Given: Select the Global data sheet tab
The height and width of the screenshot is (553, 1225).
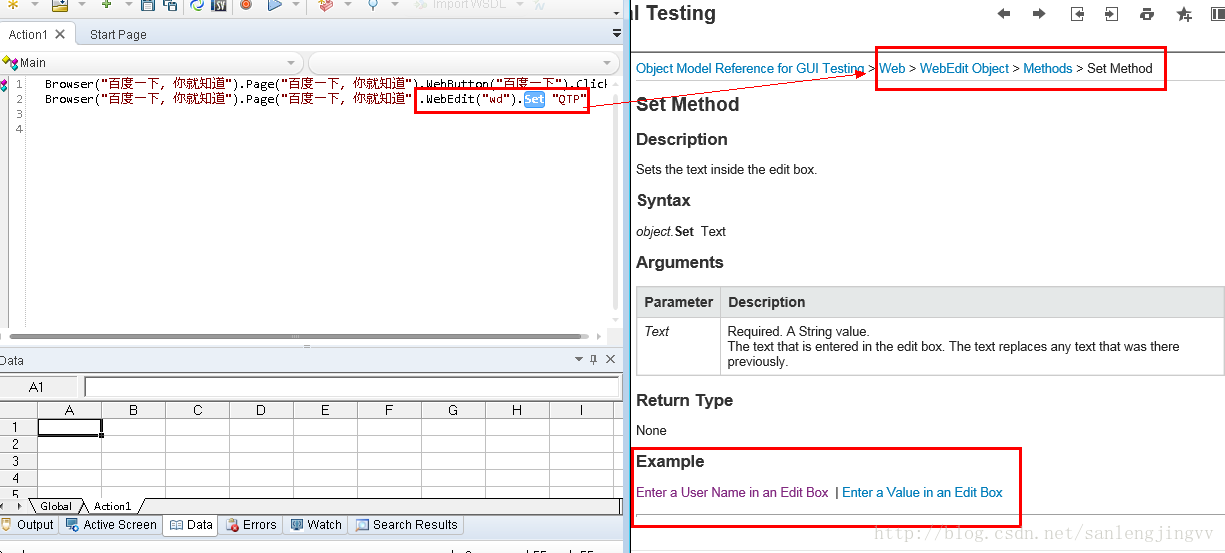Looking at the screenshot, I should [x=56, y=506].
